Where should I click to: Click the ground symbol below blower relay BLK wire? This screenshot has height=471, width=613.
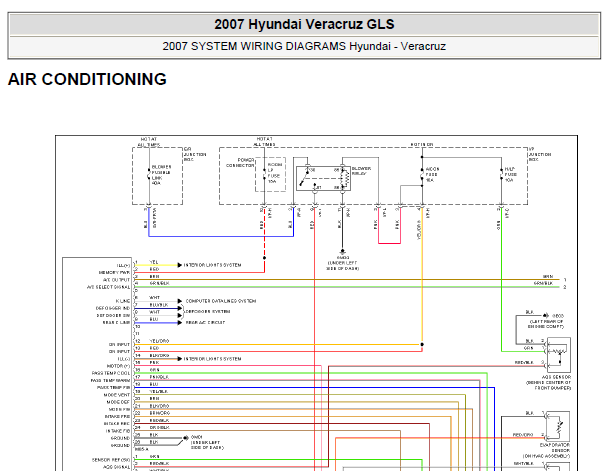pos(342,251)
